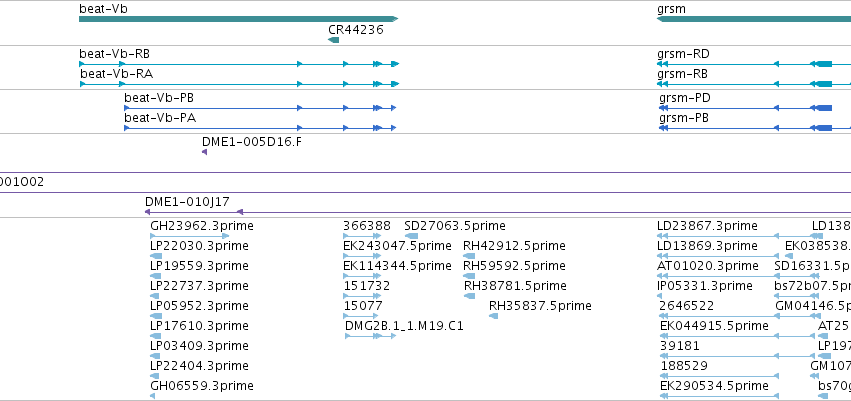Click the CR44236 gene arrow glyph
Image resolution: width=851 pixels, height=401 pixels.
(x=333, y=40)
